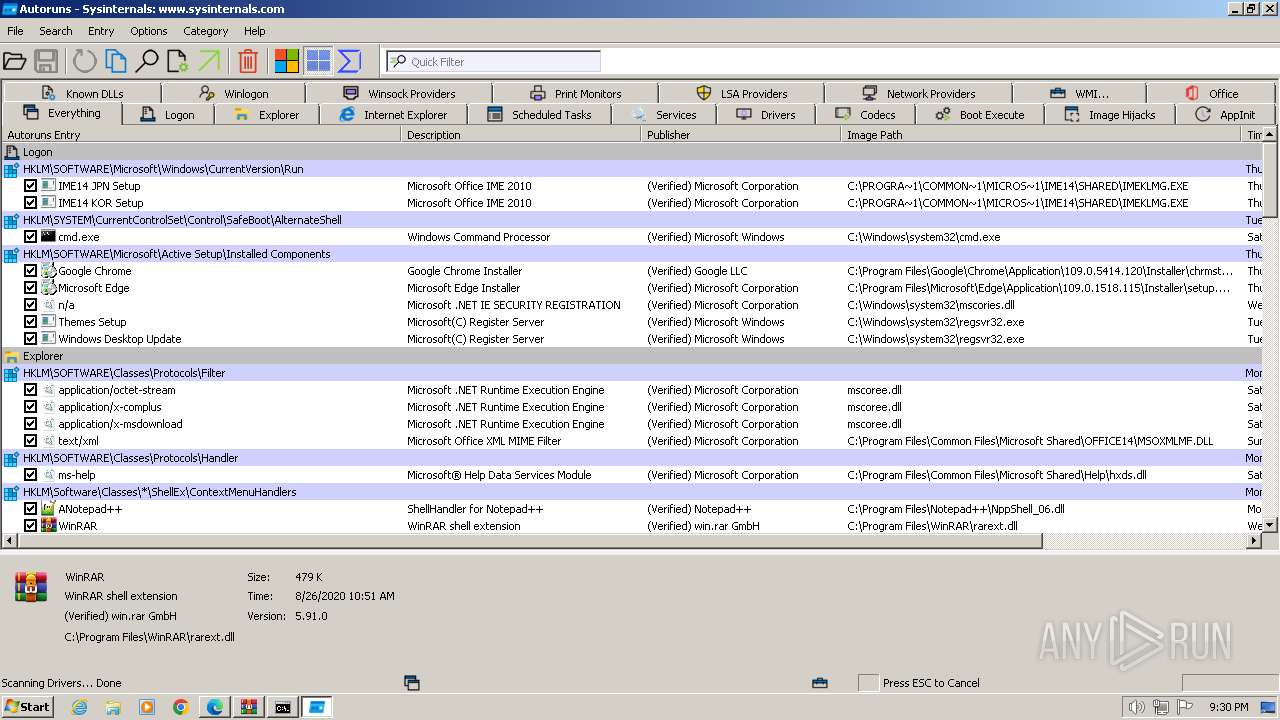This screenshot has width=1280, height=720.
Task: Disable the WinRAR shell extension checkbox
Action: tap(31, 526)
